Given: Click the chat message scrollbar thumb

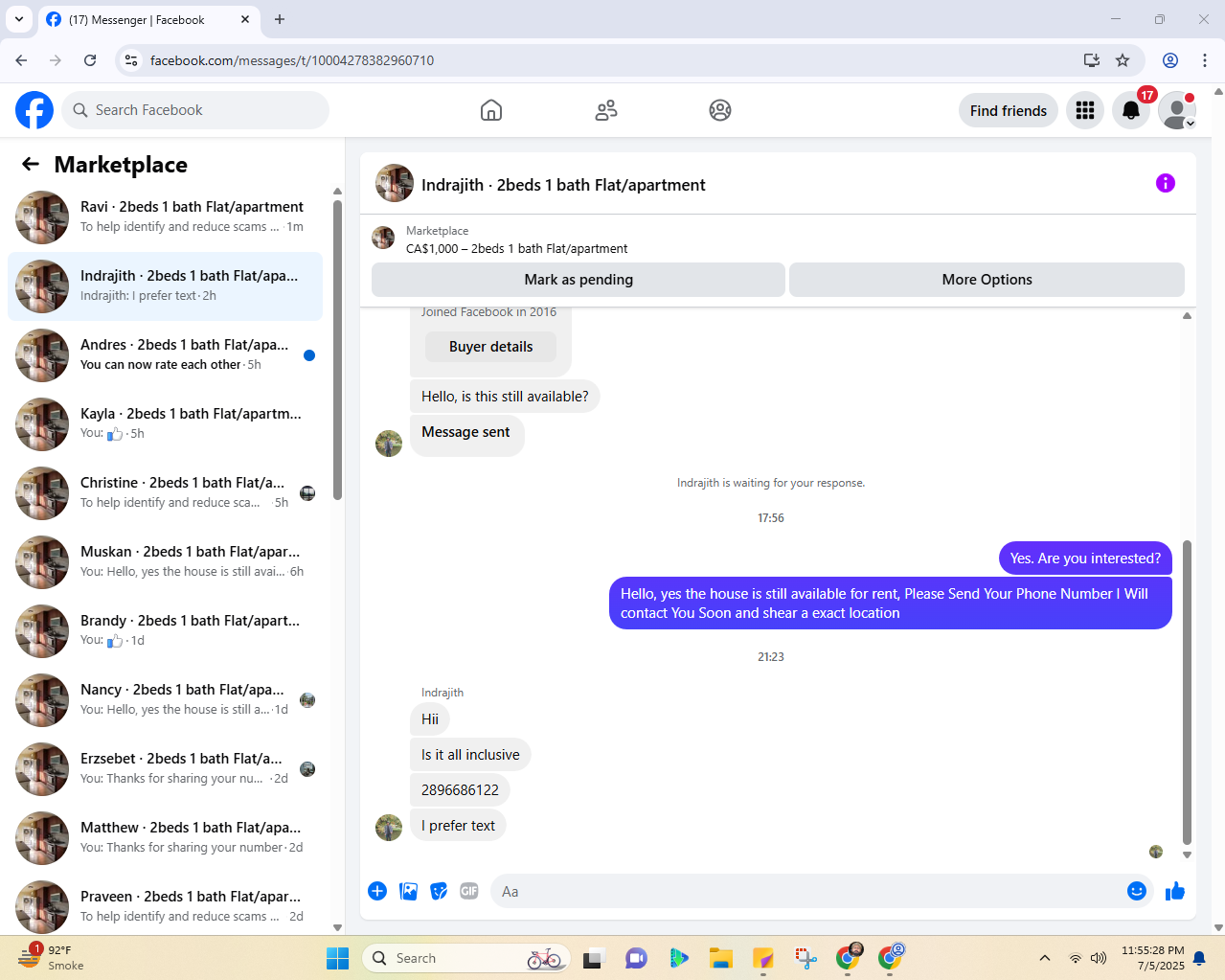Looking at the screenshot, I should coord(1187,692).
